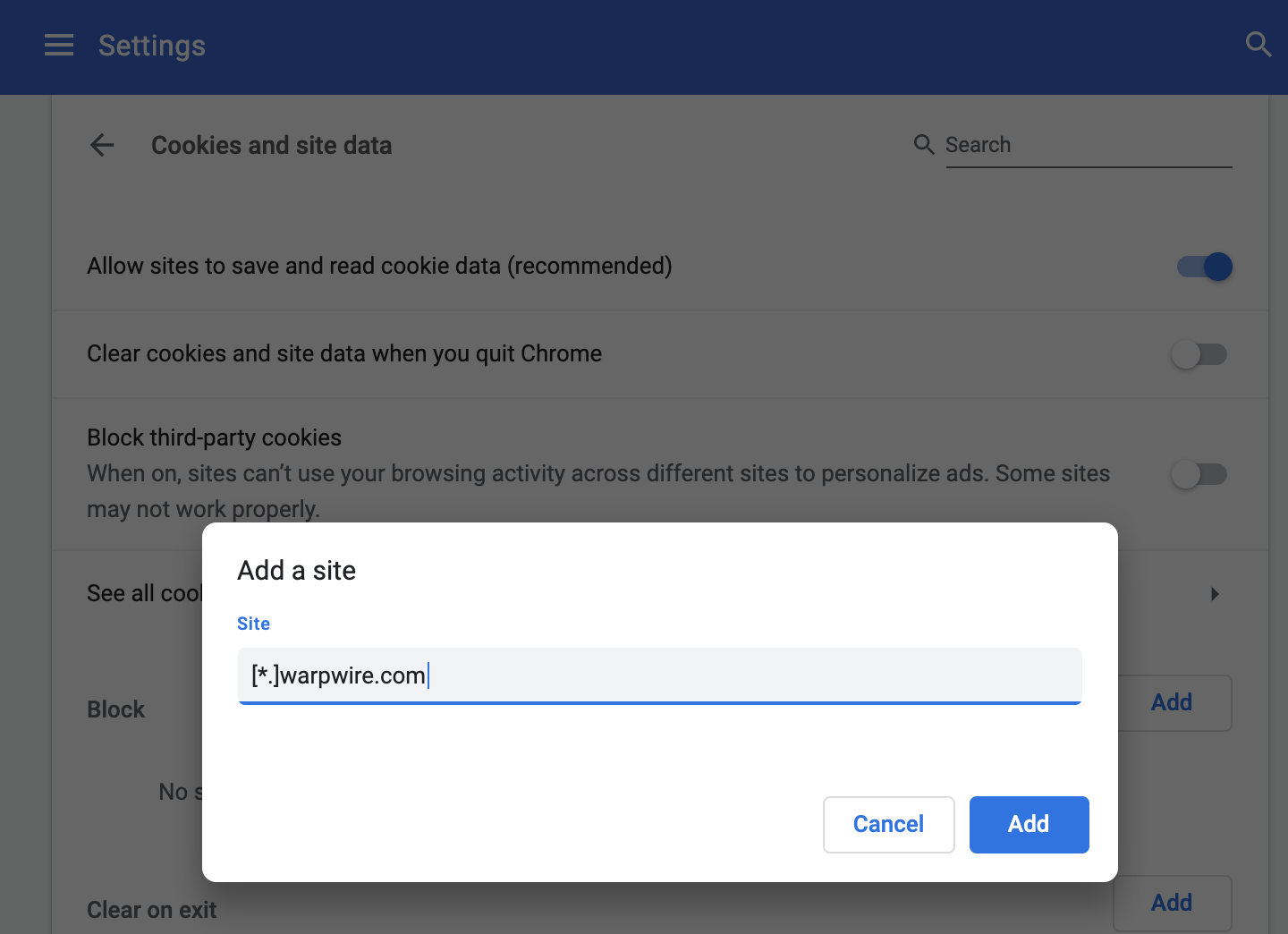
Task: Open the Settings hamburger menu
Action: pyautogui.click(x=59, y=46)
